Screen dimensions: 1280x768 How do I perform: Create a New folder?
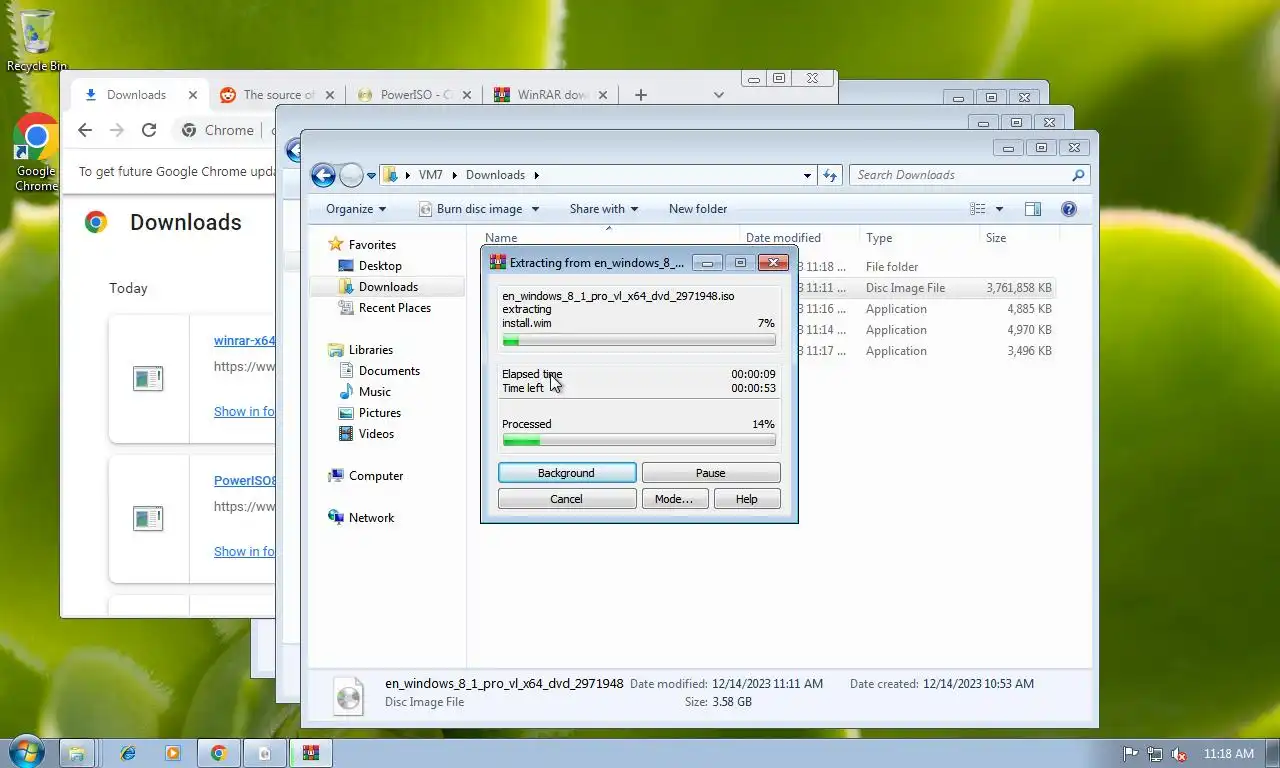698,209
